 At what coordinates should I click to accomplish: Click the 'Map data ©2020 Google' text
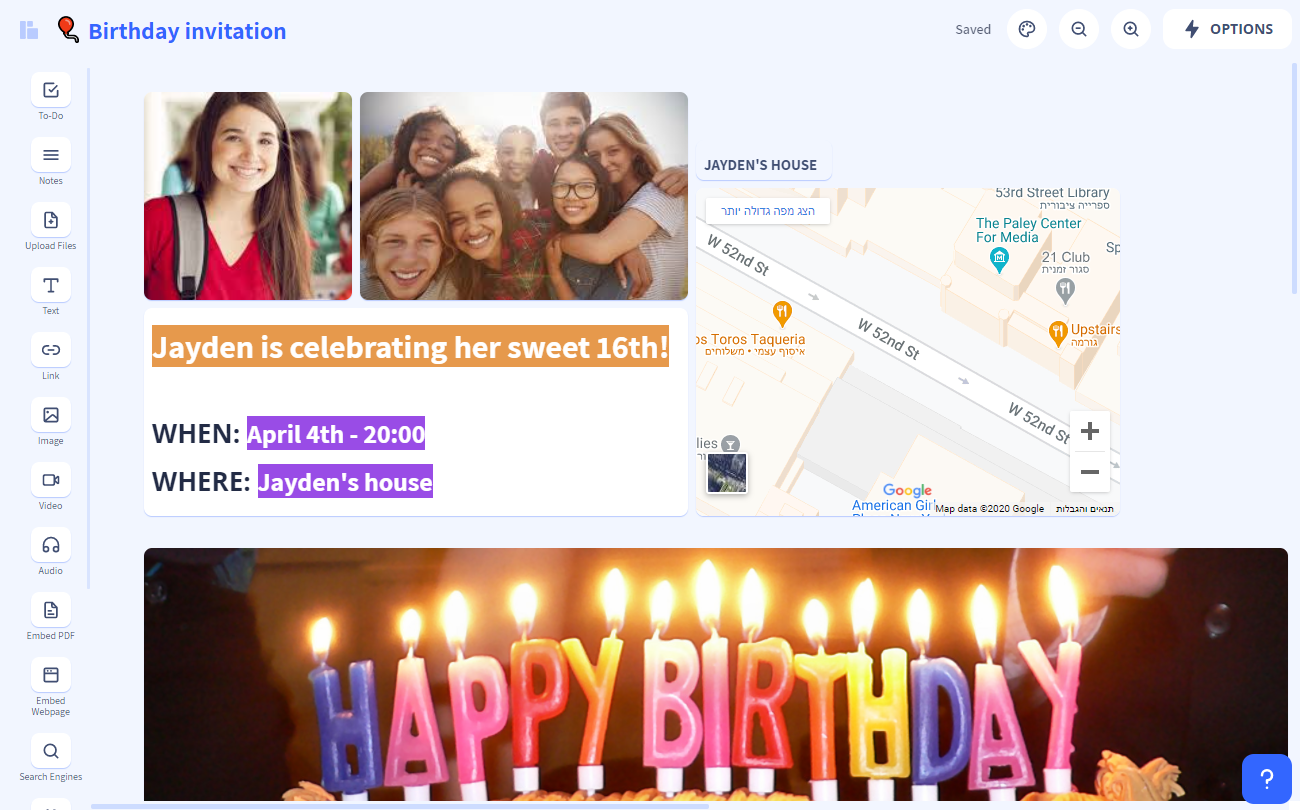click(990, 509)
